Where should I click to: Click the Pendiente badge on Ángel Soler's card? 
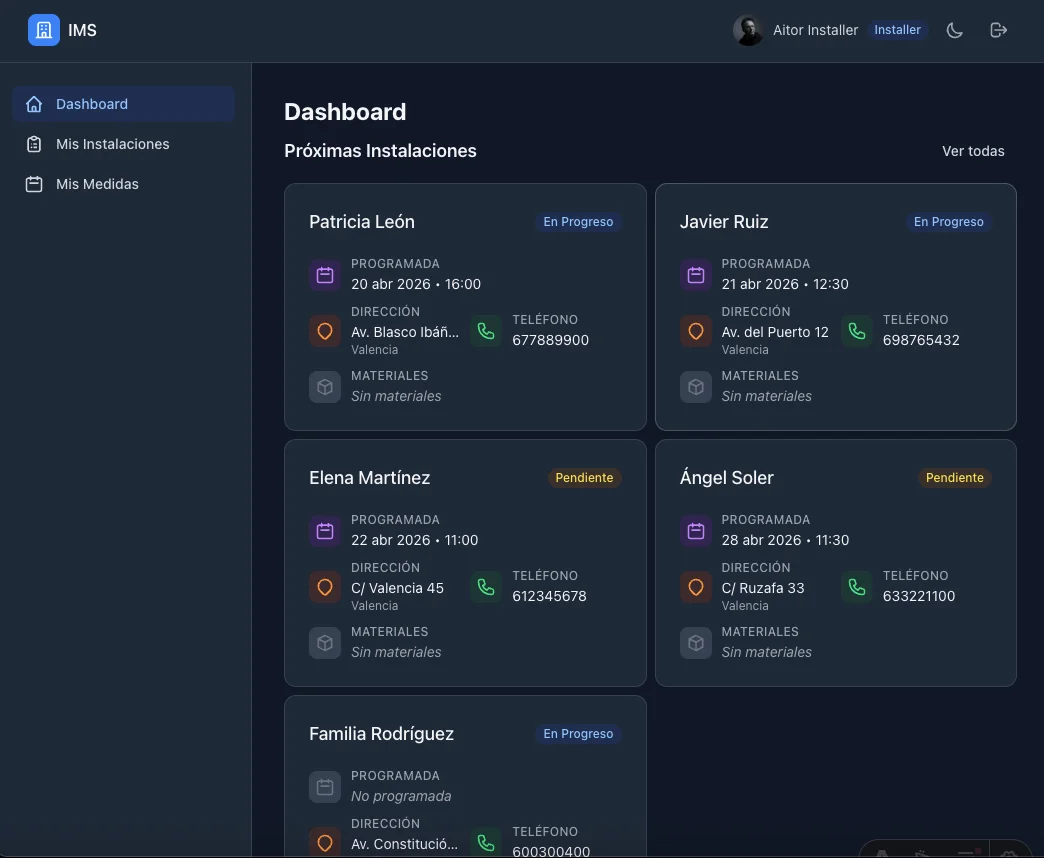(x=954, y=477)
